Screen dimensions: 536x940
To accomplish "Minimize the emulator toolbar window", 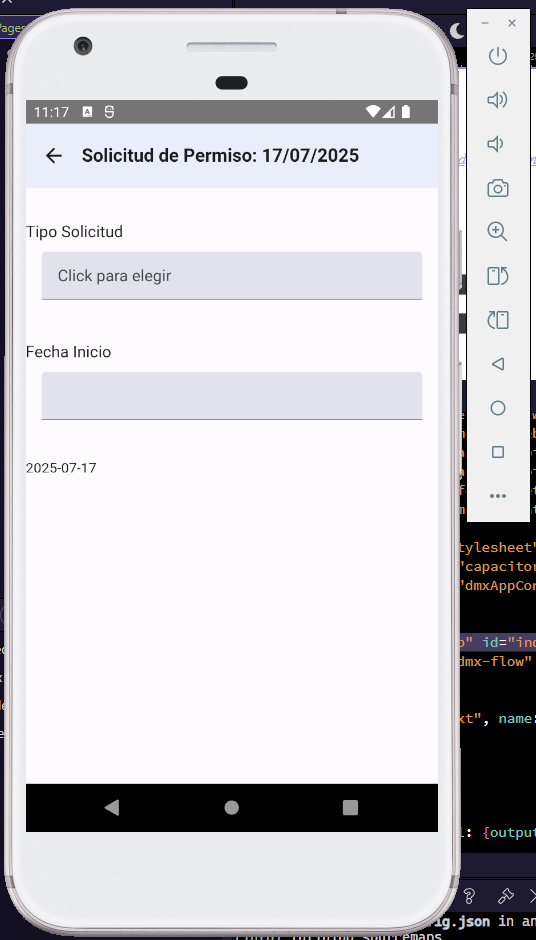I will point(485,23).
